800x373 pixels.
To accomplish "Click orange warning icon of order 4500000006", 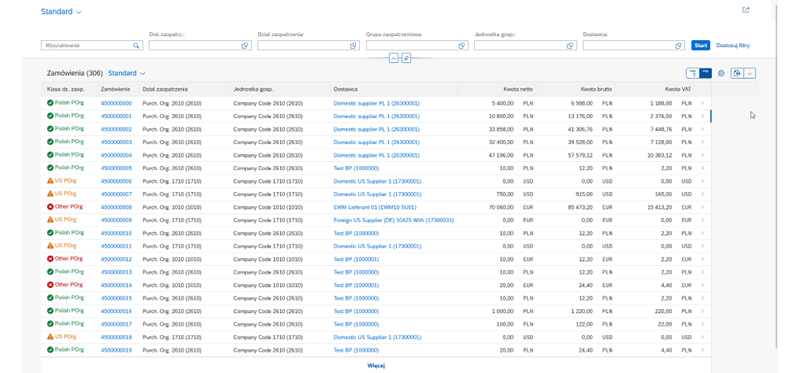I will (50, 181).
